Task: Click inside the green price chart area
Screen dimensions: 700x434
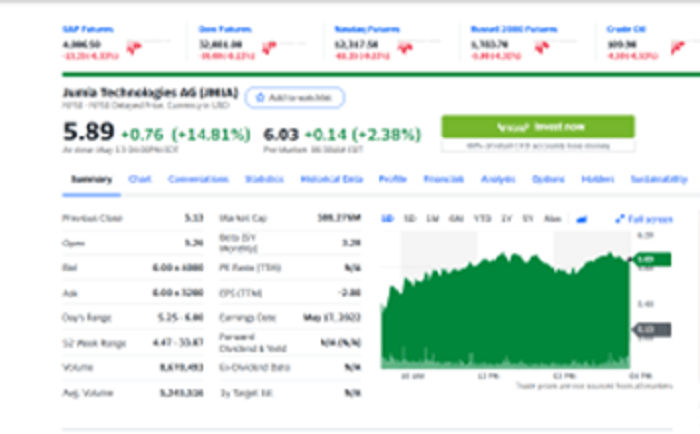Action: [500, 320]
